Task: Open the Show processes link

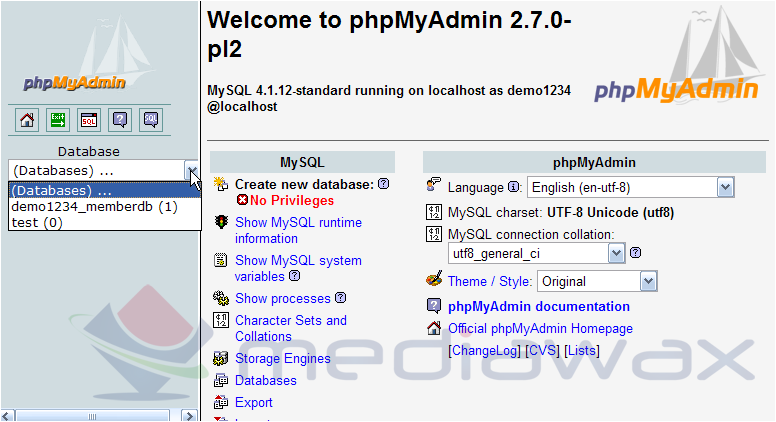Action: [283, 298]
